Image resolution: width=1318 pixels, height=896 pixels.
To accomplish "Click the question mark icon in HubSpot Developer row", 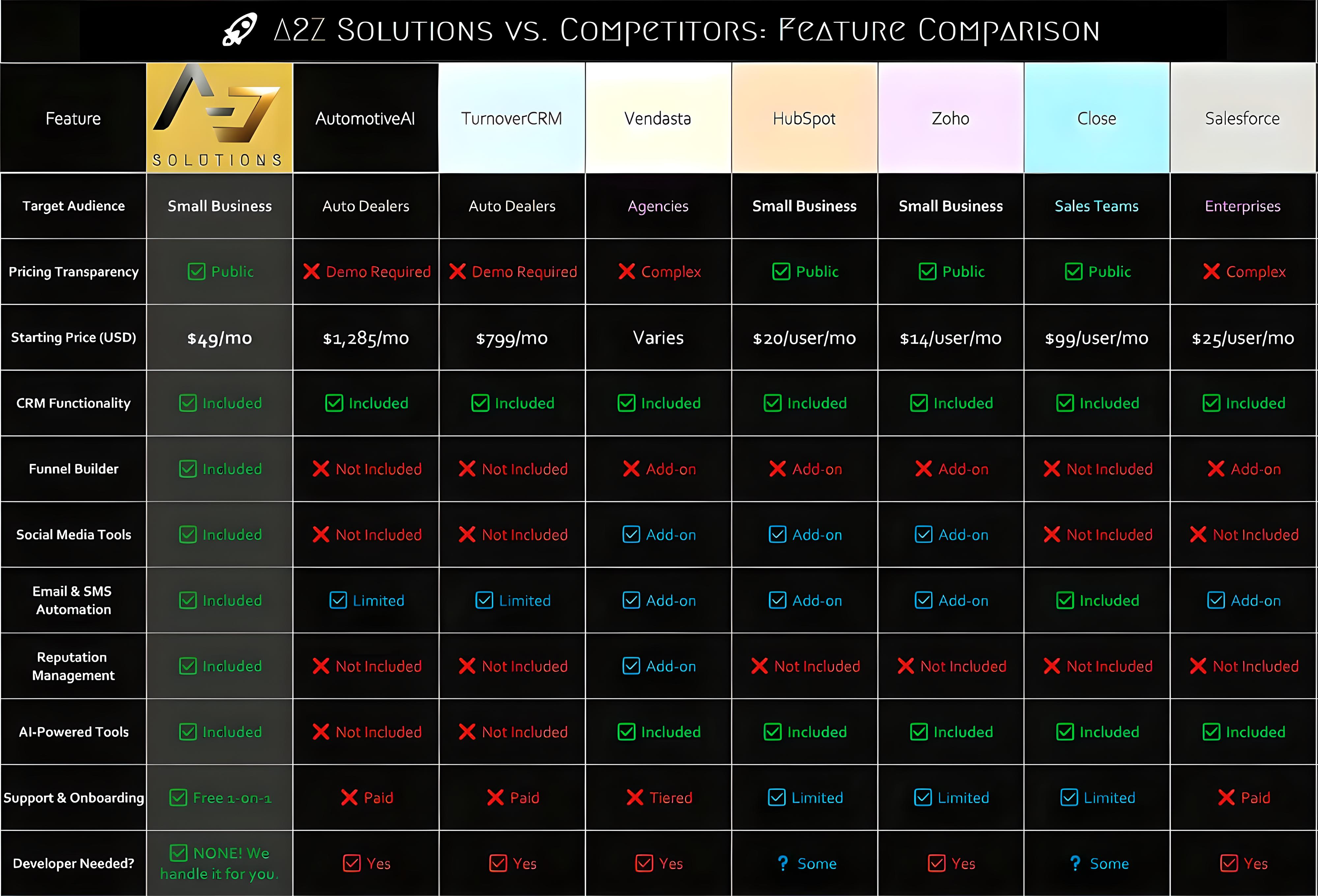I will [783, 863].
